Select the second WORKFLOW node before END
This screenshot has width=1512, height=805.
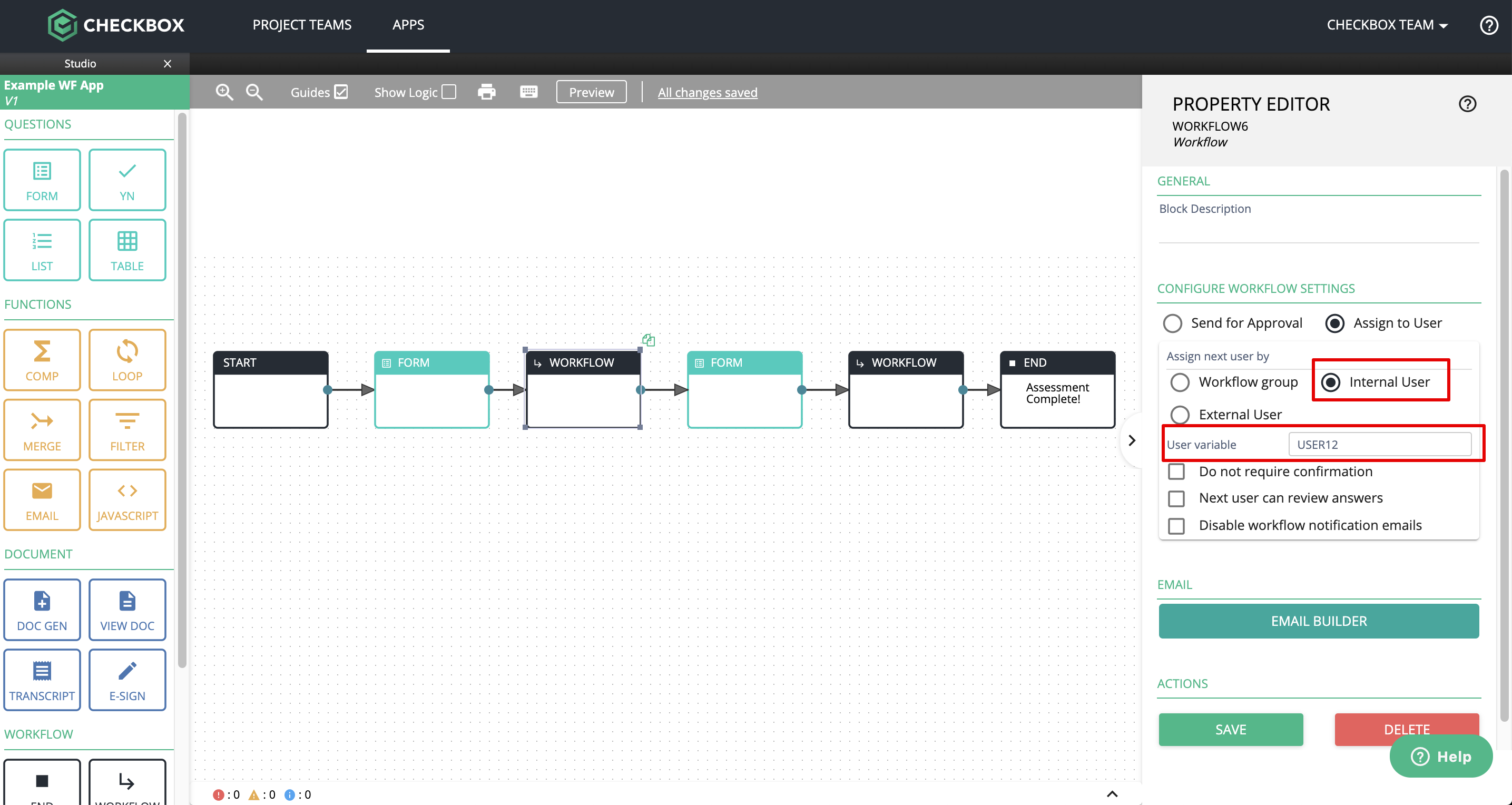point(906,390)
